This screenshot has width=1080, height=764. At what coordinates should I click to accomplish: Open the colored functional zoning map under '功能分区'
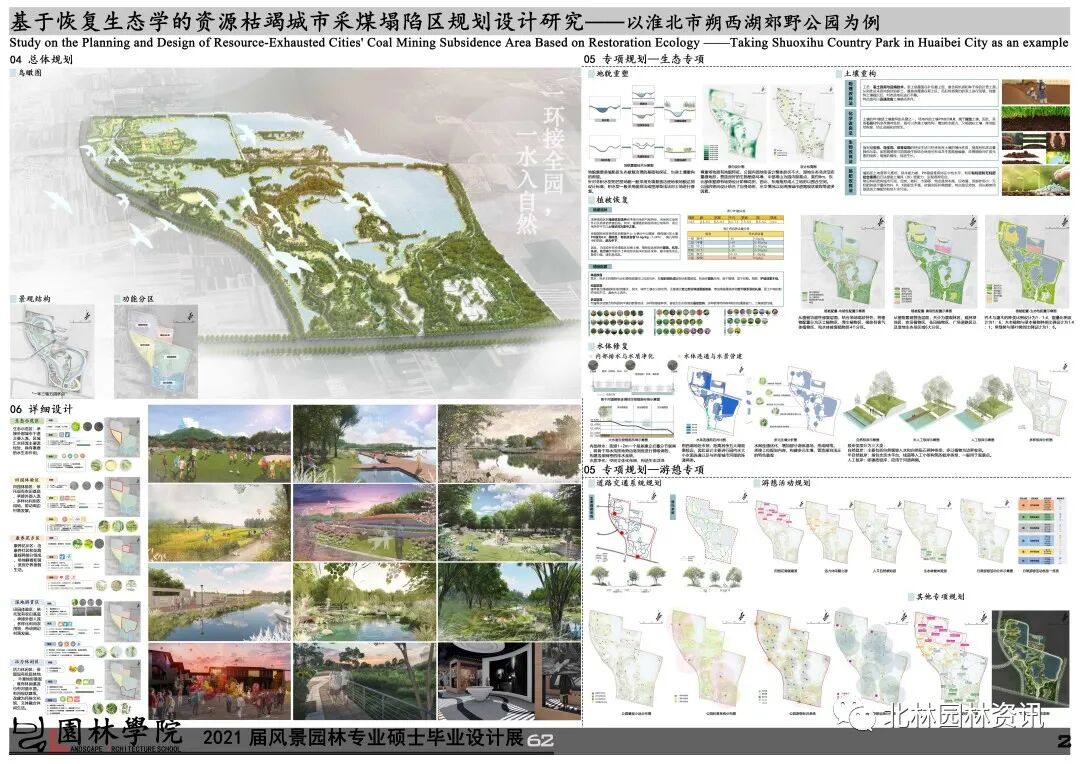click(156, 351)
